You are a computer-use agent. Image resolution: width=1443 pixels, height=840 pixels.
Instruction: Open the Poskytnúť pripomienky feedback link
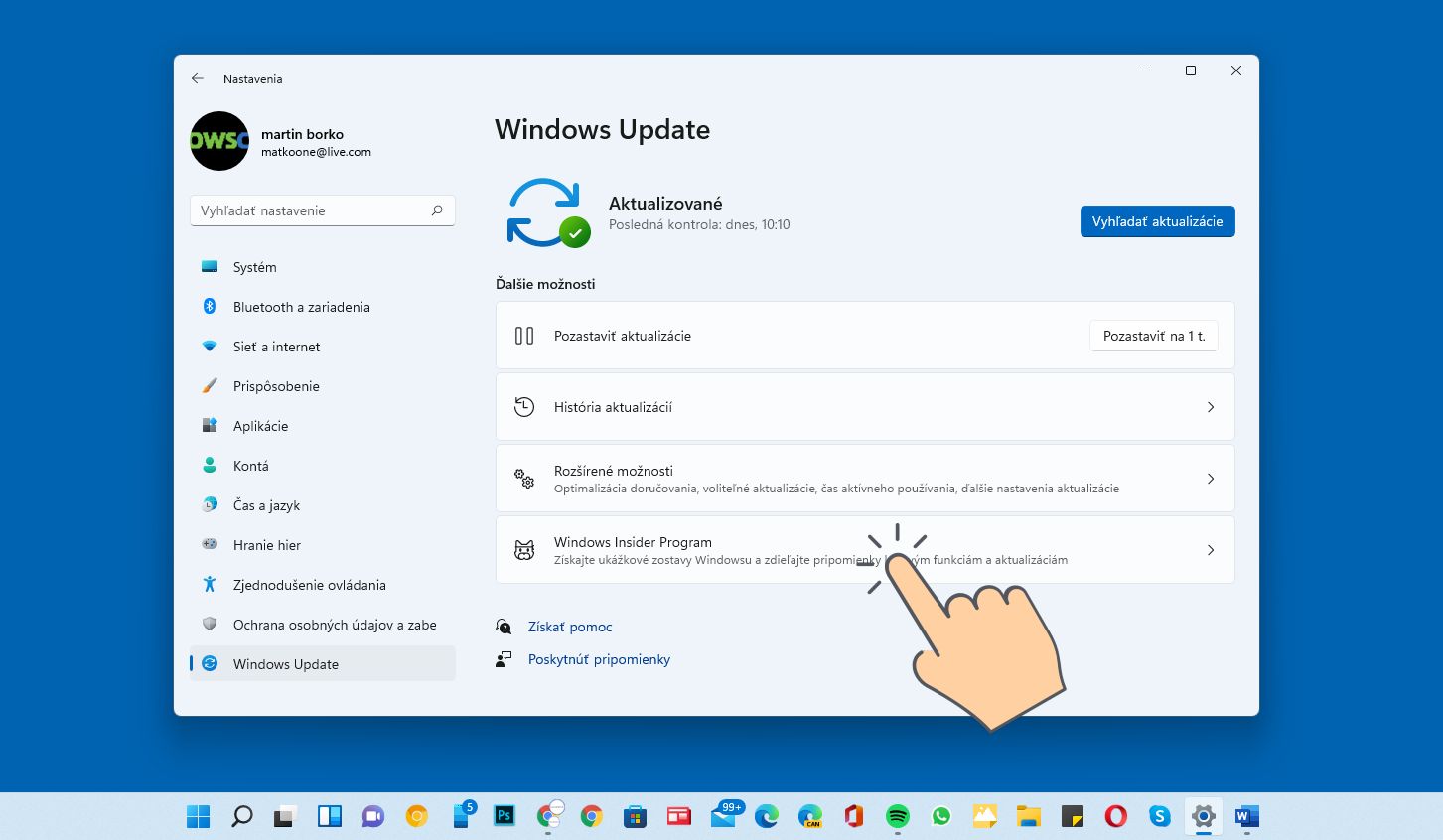[599, 659]
